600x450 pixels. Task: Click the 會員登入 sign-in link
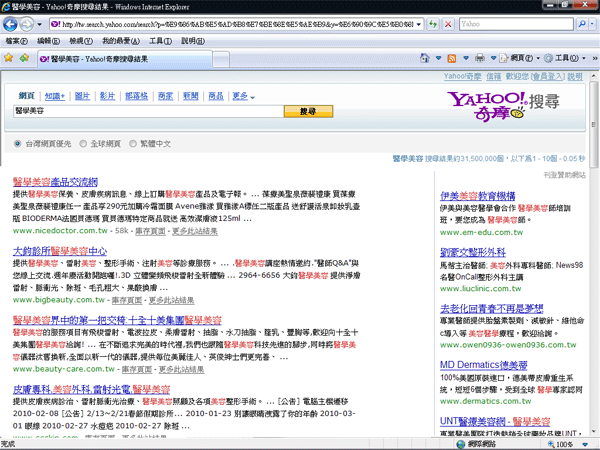[x=548, y=77]
